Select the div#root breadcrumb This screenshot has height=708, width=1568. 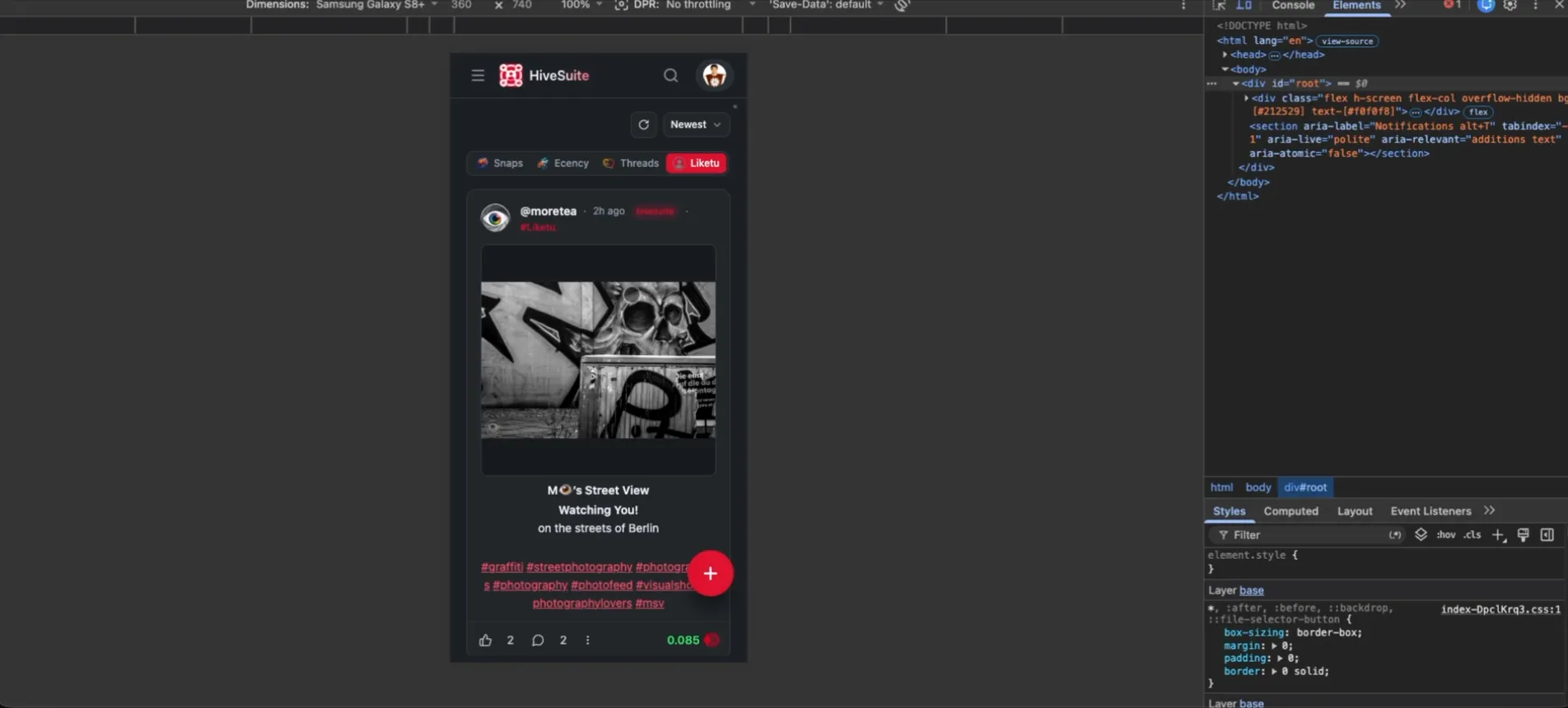[1306, 487]
